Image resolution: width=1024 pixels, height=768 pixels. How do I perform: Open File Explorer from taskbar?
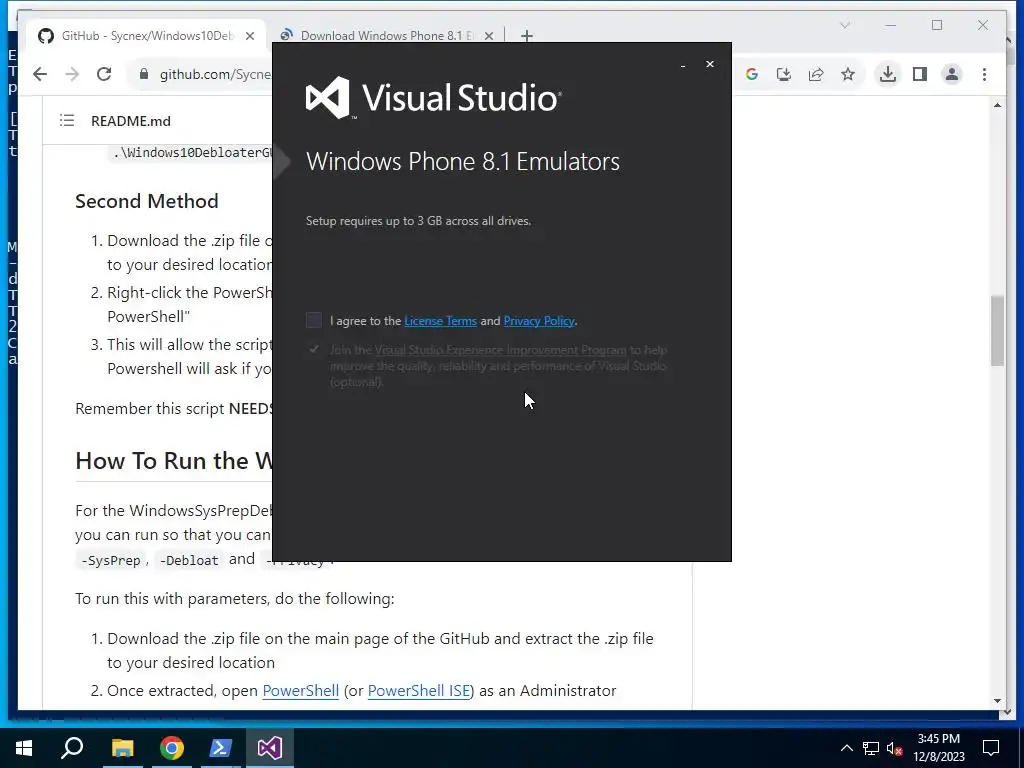[122, 748]
